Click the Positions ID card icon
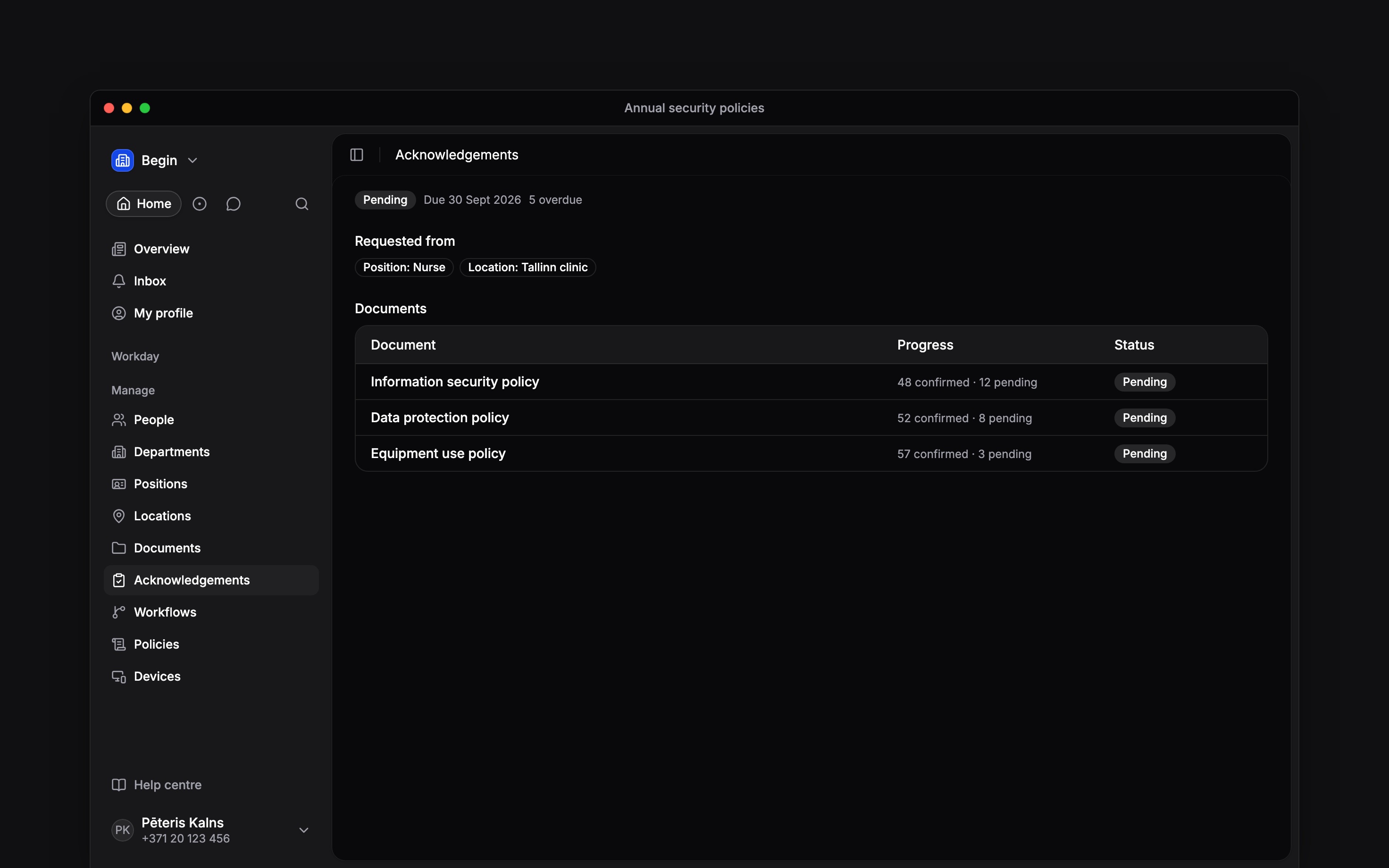The width and height of the screenshot is (1389, 868). tap(119, 484)
